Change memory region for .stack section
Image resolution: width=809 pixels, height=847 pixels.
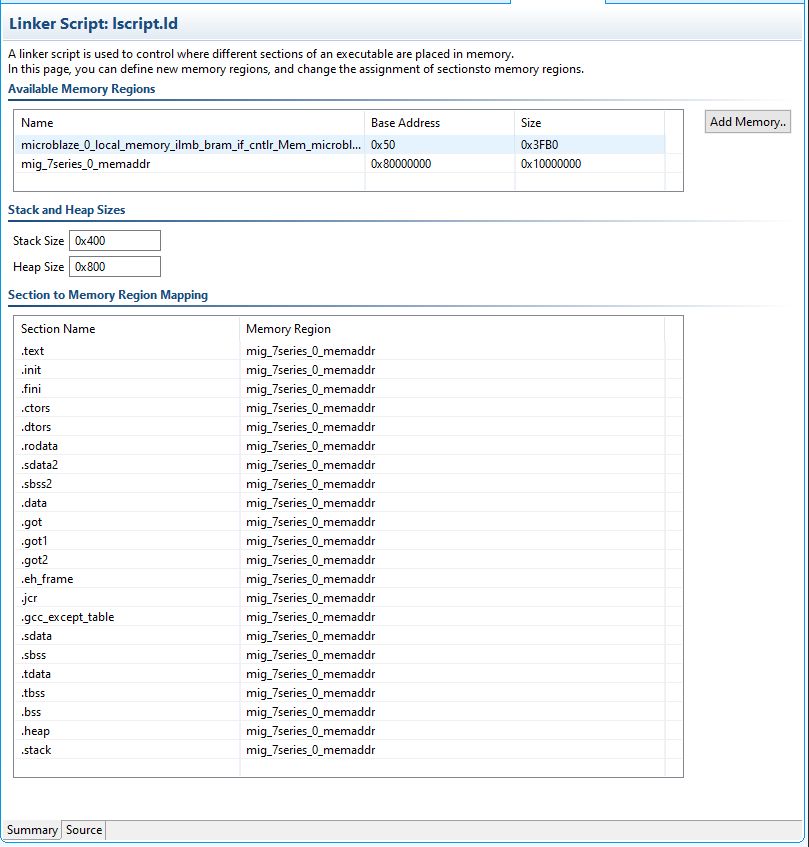click(x=311, y=750)
